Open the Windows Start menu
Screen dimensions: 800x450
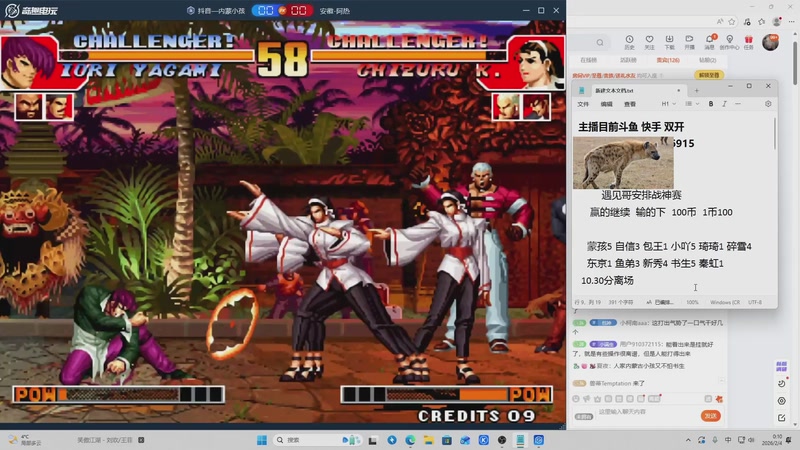(262, 440)
